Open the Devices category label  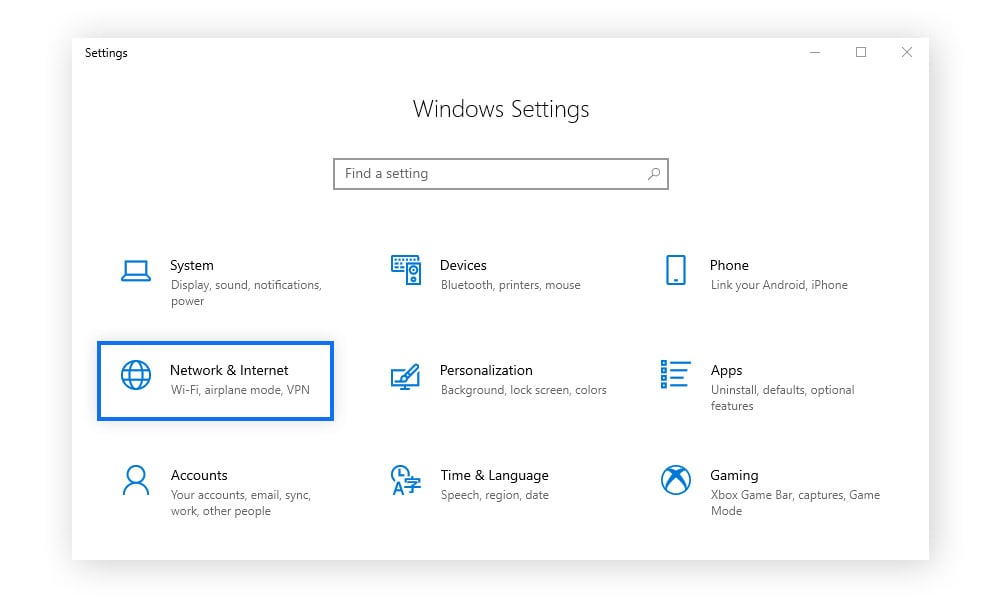463,265
